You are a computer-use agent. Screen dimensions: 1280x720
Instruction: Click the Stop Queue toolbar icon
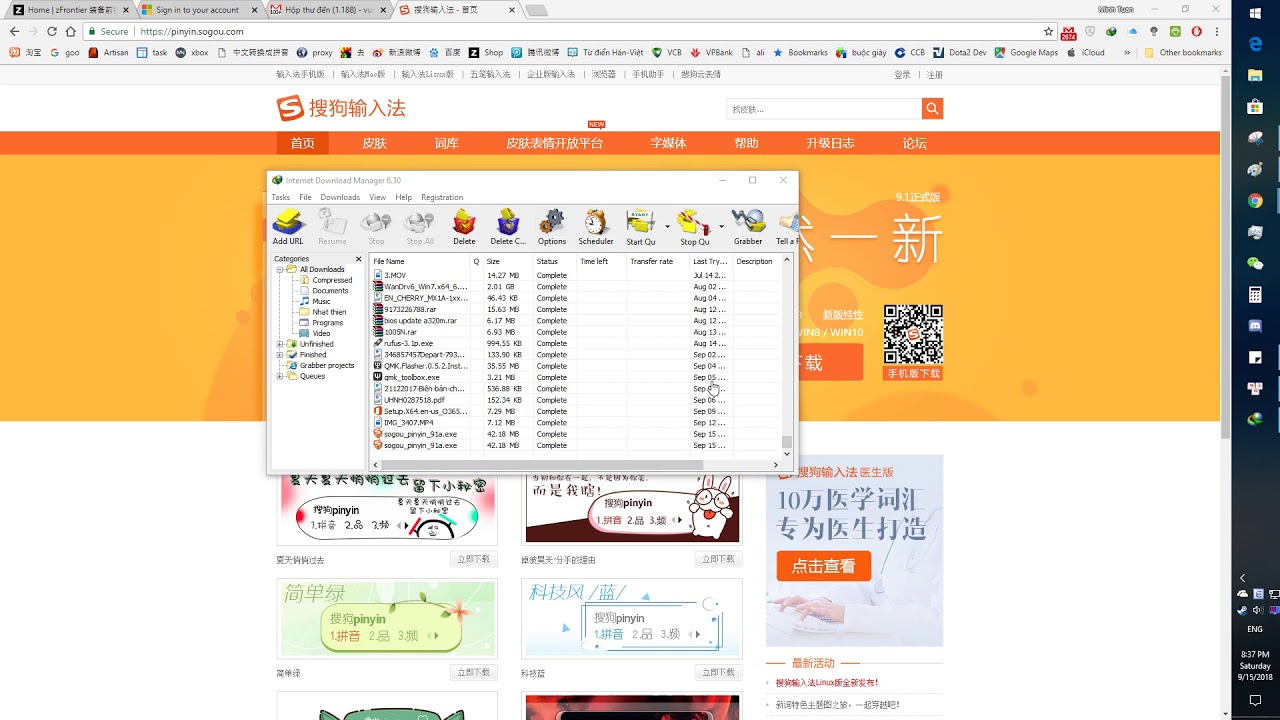[x=694, y=228]
